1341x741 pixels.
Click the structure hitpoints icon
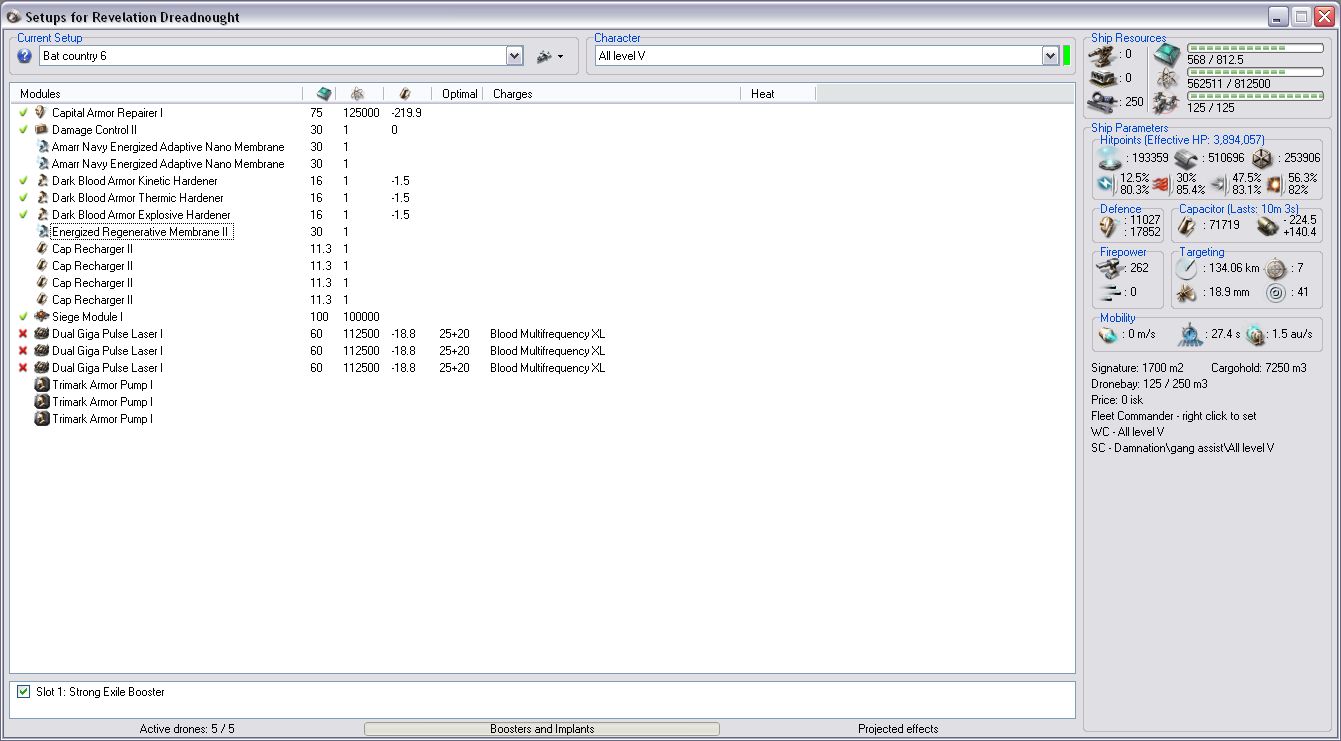coord(1263,158)
